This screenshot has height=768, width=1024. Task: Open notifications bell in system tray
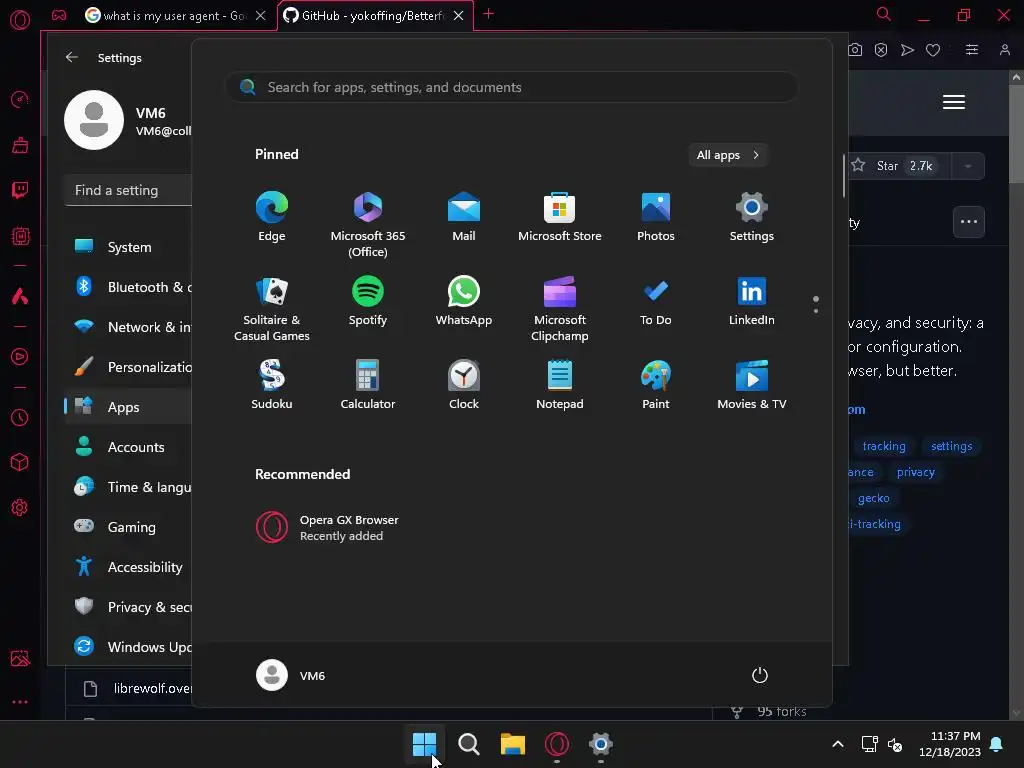[x=997, y=744]
